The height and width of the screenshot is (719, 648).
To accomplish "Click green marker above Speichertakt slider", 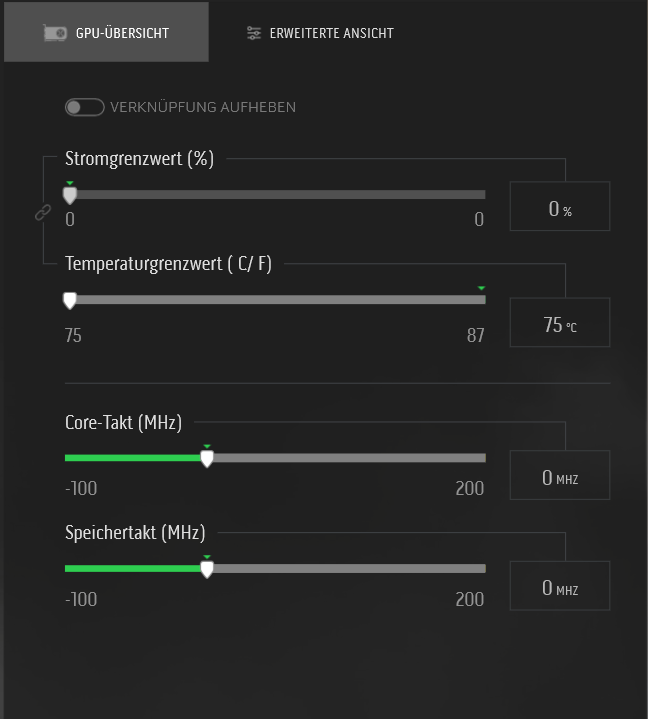I will pos(207,556).
